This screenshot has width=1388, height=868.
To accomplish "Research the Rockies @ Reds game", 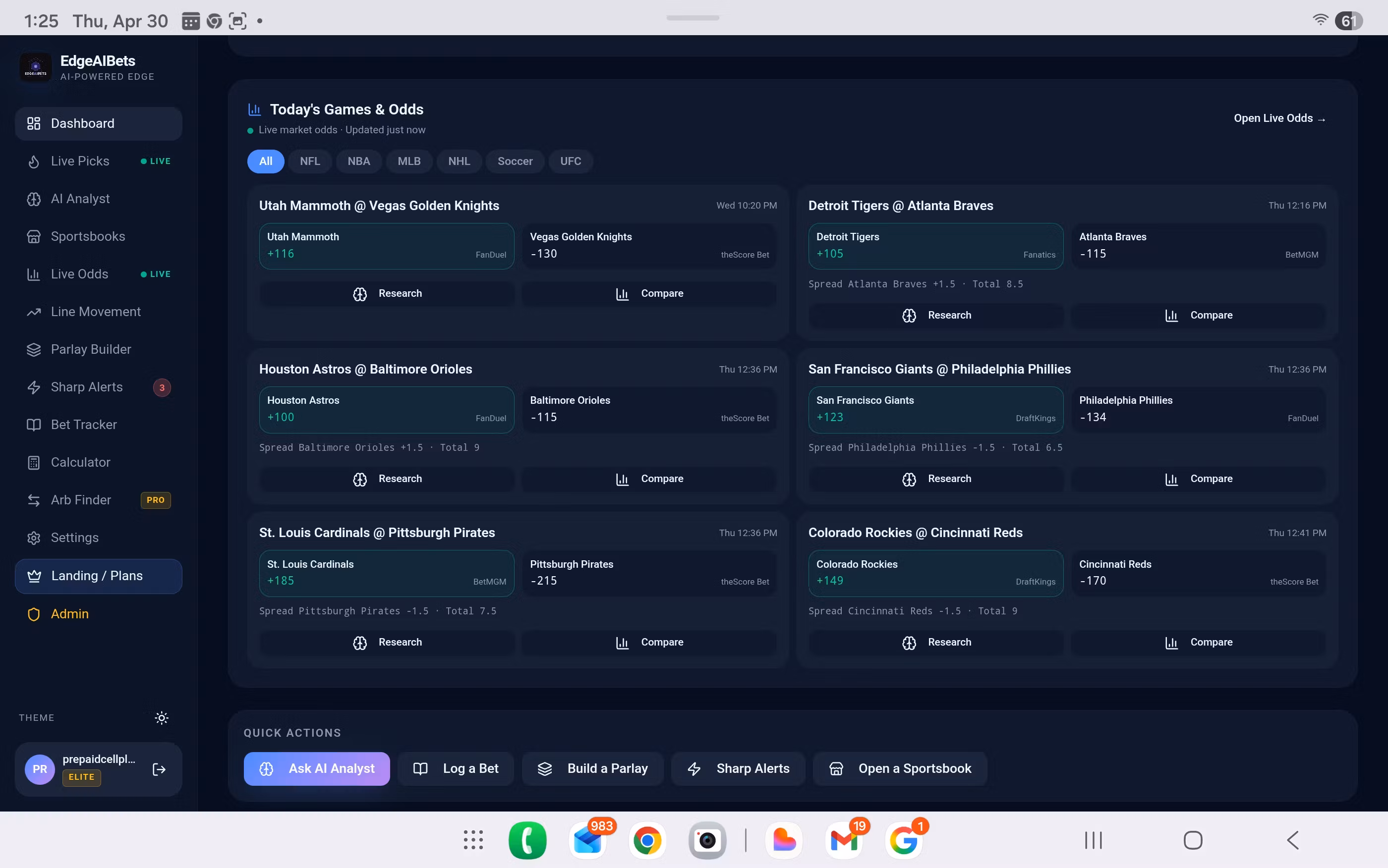I will (x=935, y=643).
